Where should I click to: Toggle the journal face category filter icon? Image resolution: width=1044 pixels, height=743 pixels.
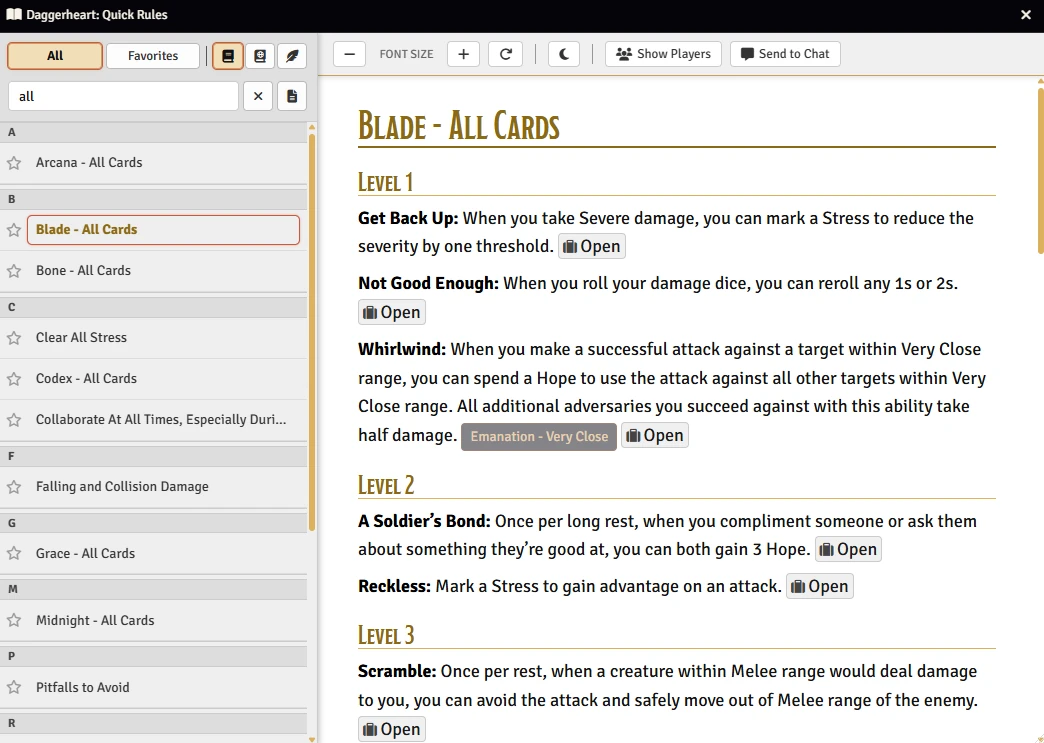(260, 56)
